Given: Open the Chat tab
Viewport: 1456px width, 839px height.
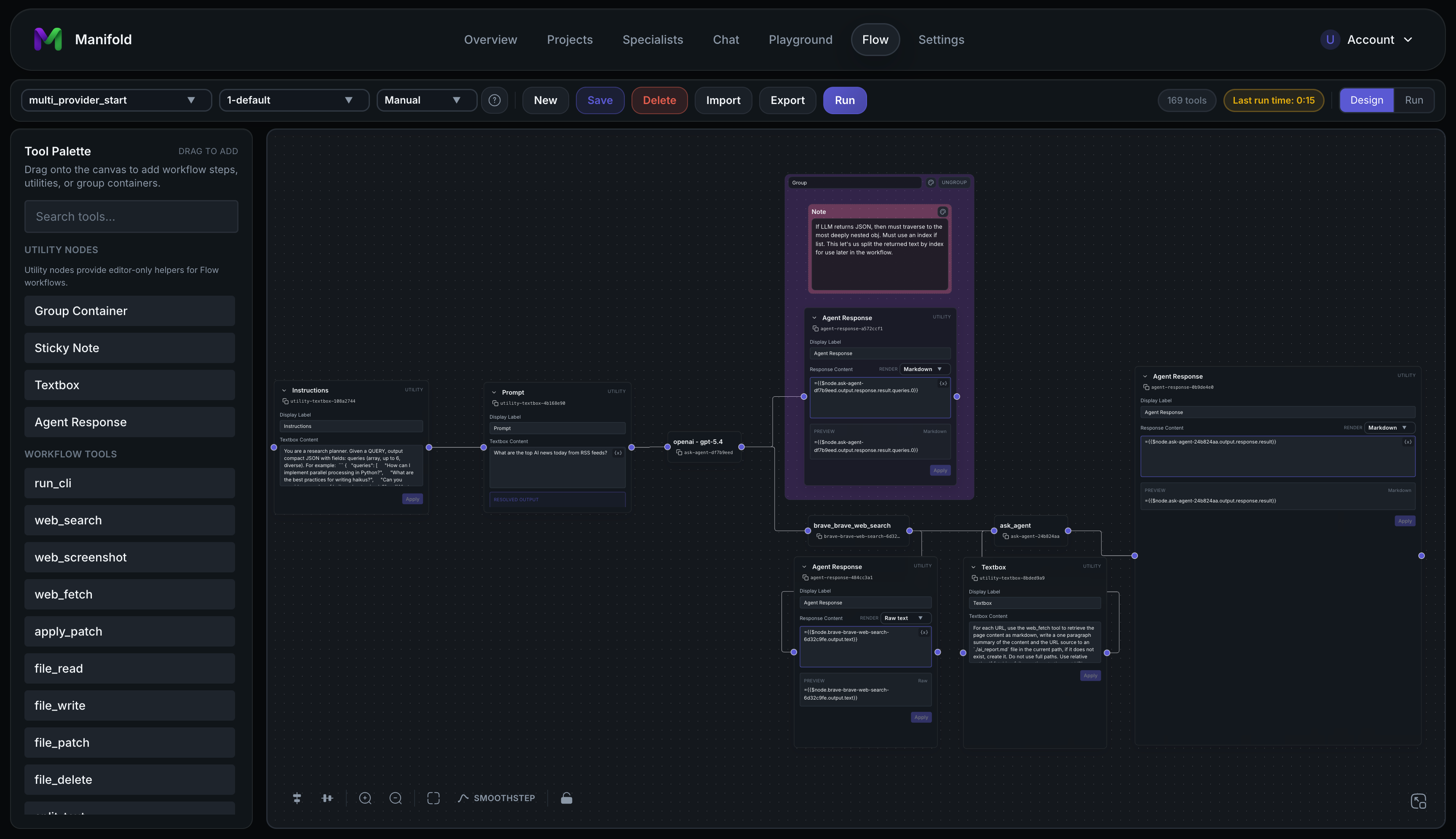Looking at the screenshot, I should pyautogui.click(x=726, y=40).
